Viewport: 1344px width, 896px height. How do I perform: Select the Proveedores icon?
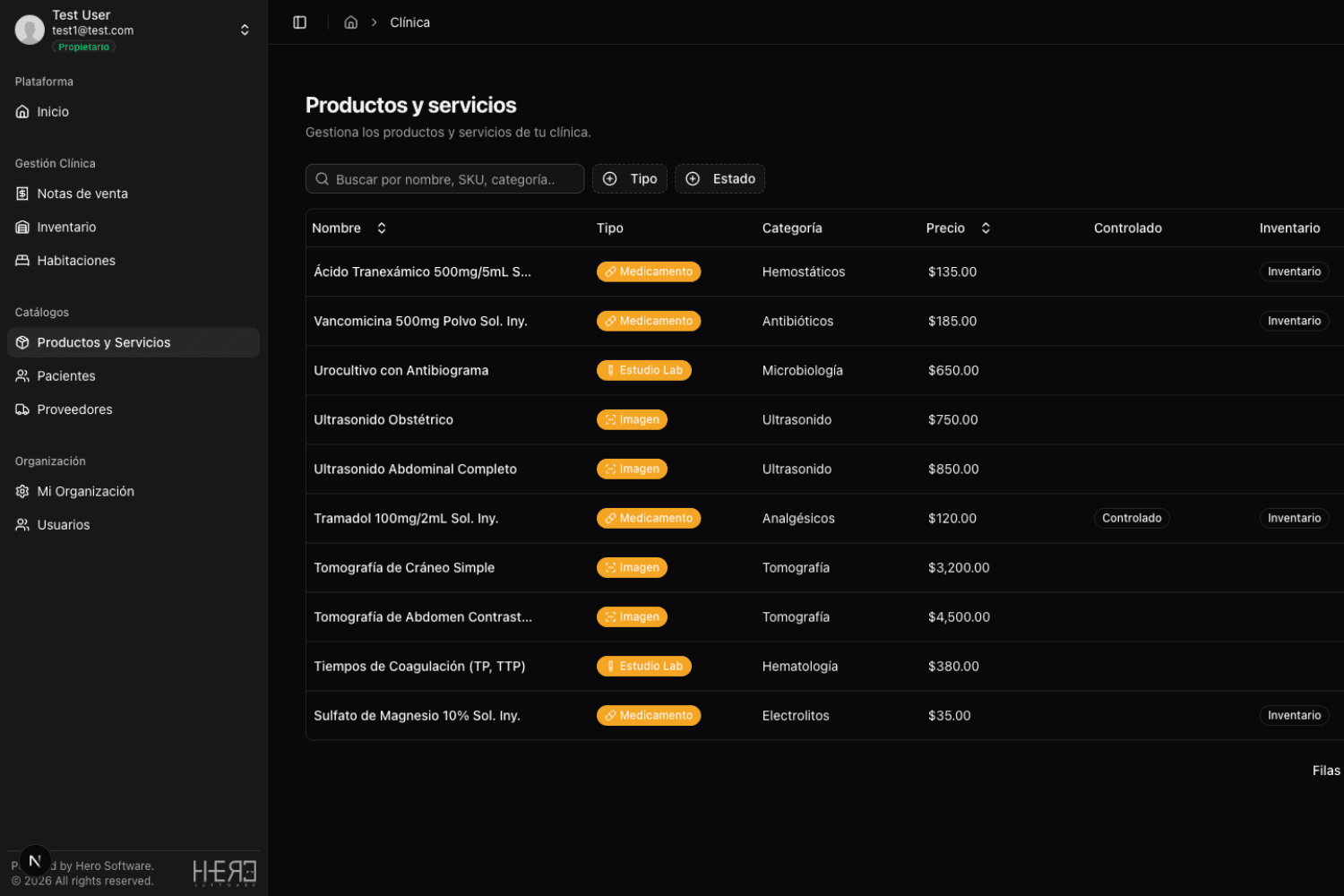tap(22, 409)
